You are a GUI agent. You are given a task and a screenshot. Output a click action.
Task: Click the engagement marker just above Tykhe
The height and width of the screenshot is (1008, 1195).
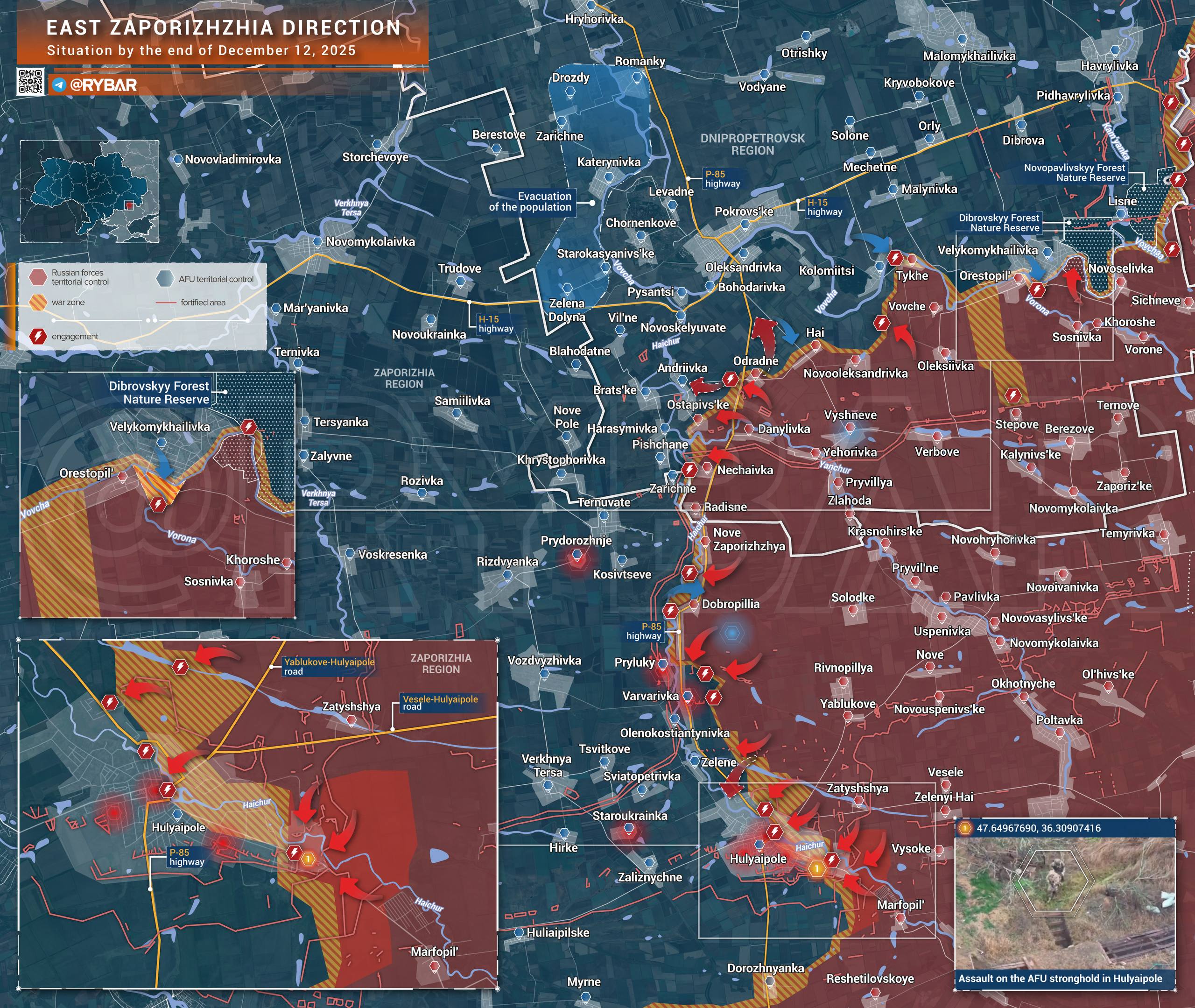tap(895, 258)
